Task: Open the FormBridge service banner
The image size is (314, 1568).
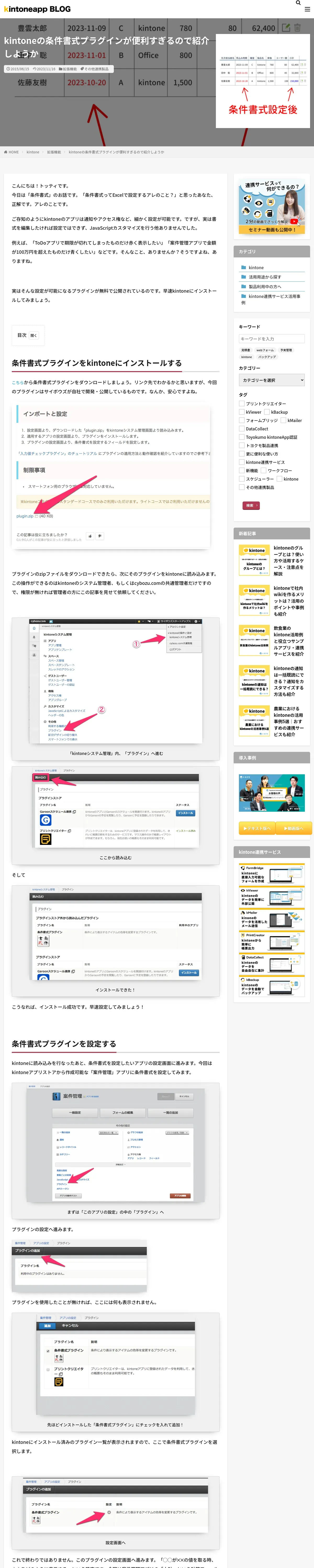Action: [271, 874]
